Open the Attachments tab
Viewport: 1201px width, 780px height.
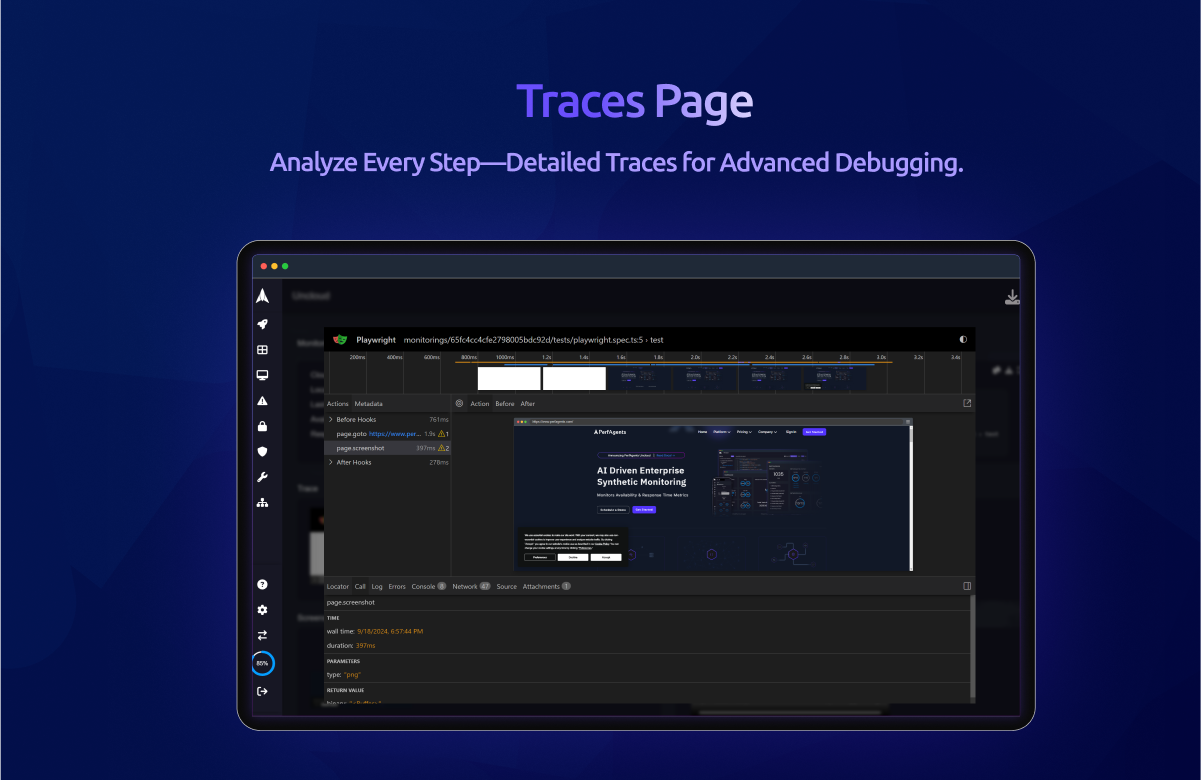pos(547,586)
